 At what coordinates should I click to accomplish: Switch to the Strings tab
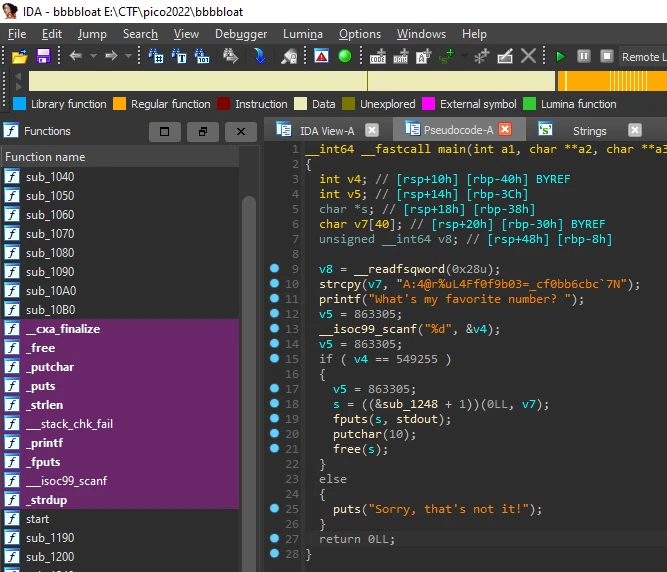click(x=589, y=131)
